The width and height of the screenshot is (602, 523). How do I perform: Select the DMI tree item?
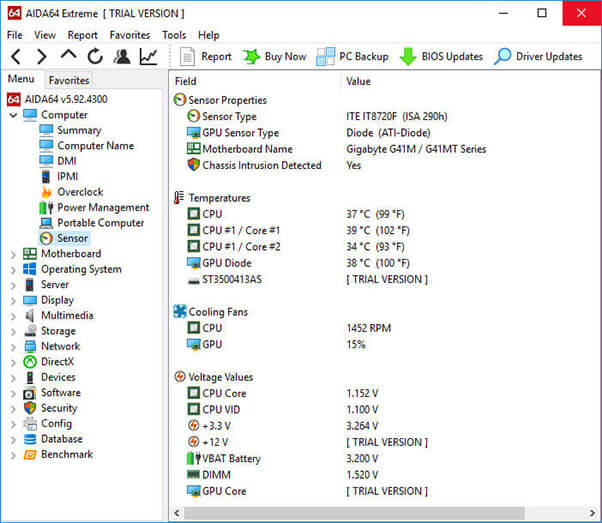[x=58, y=161]
